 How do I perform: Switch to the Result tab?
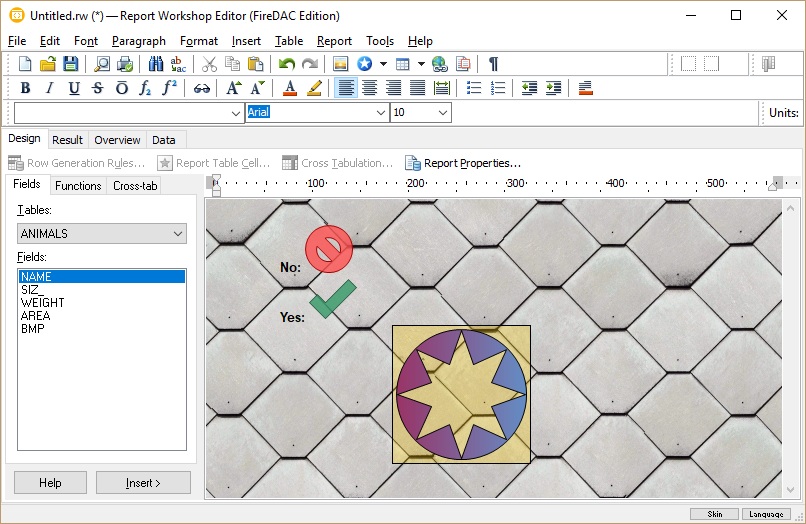[x=68, y=140]
